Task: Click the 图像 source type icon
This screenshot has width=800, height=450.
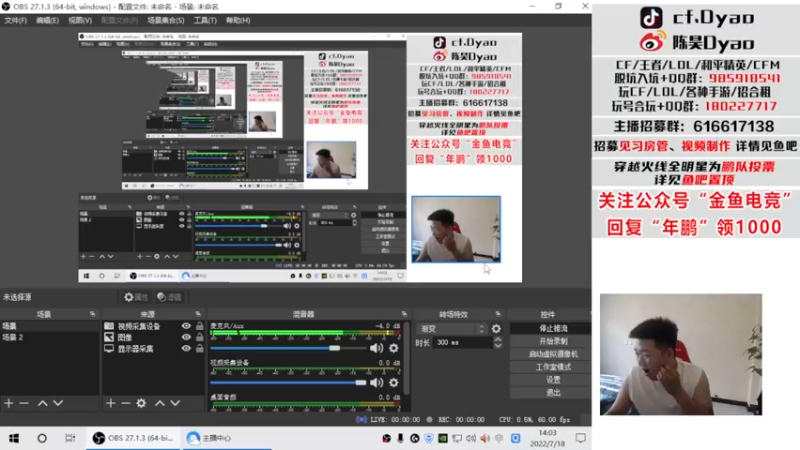Action: click(109, 337)
